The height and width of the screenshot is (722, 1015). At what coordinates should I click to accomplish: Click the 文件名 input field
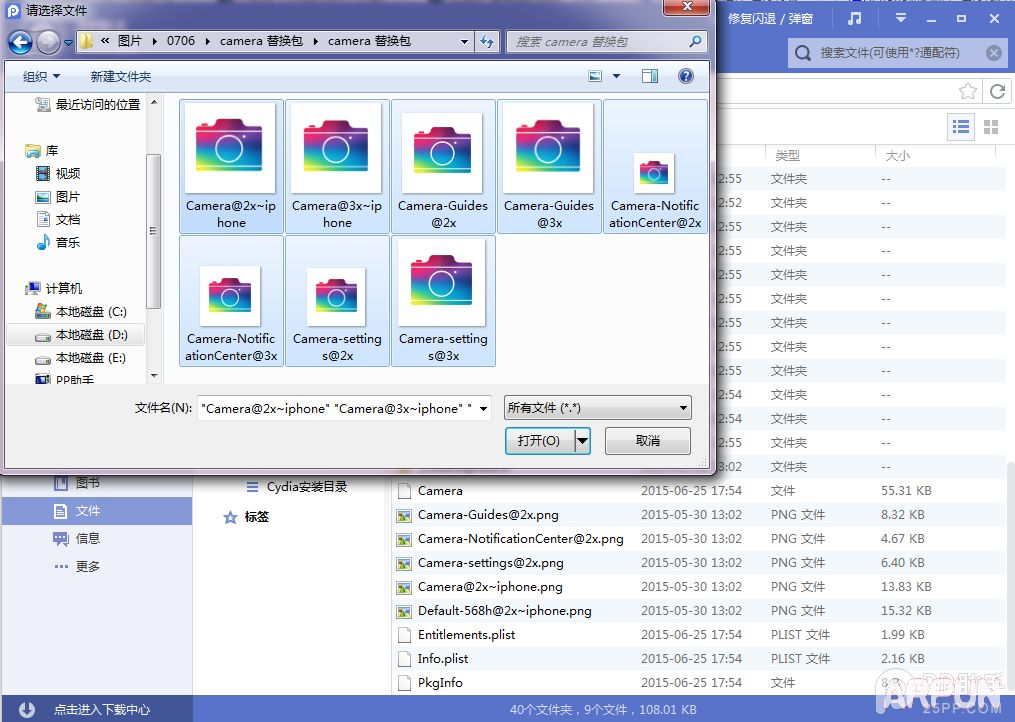click(336, 408)
